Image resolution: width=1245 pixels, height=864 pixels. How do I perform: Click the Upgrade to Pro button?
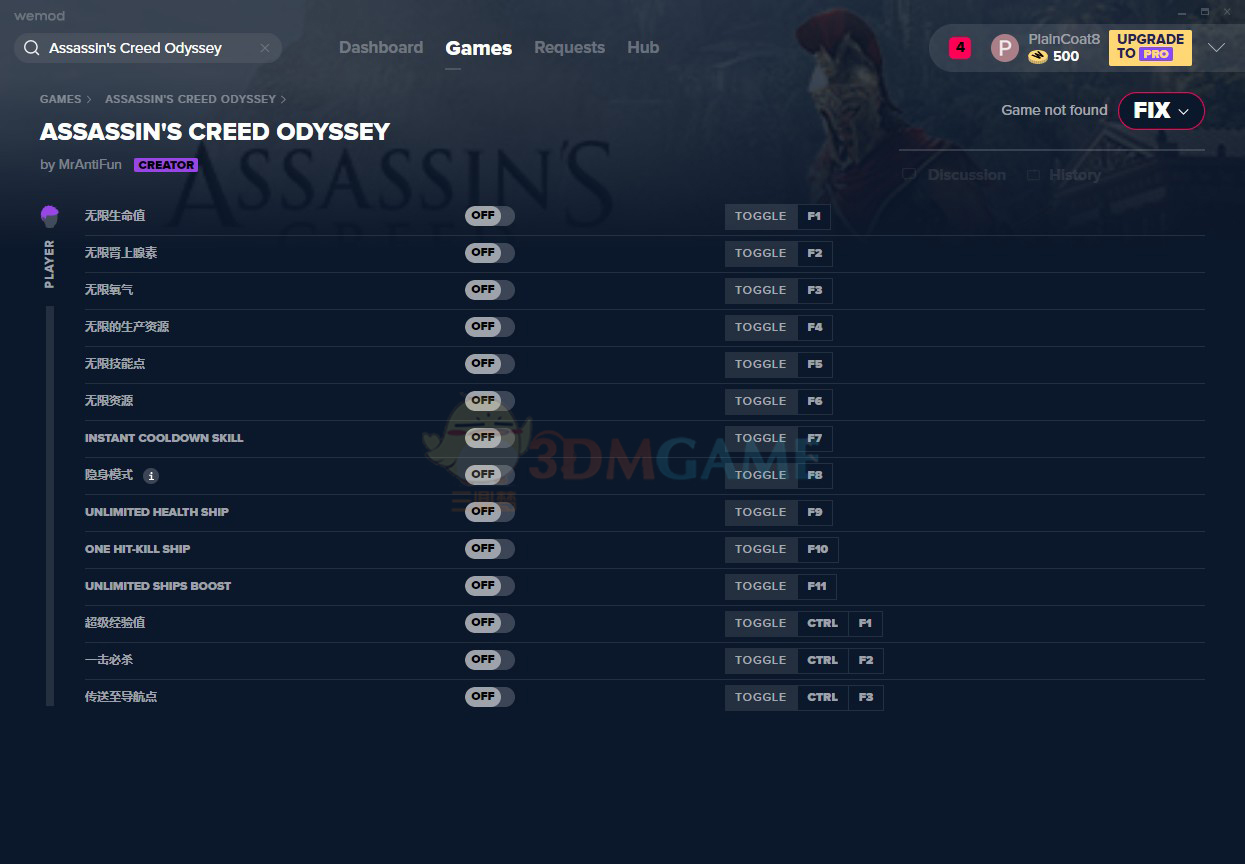point(1150,47)
